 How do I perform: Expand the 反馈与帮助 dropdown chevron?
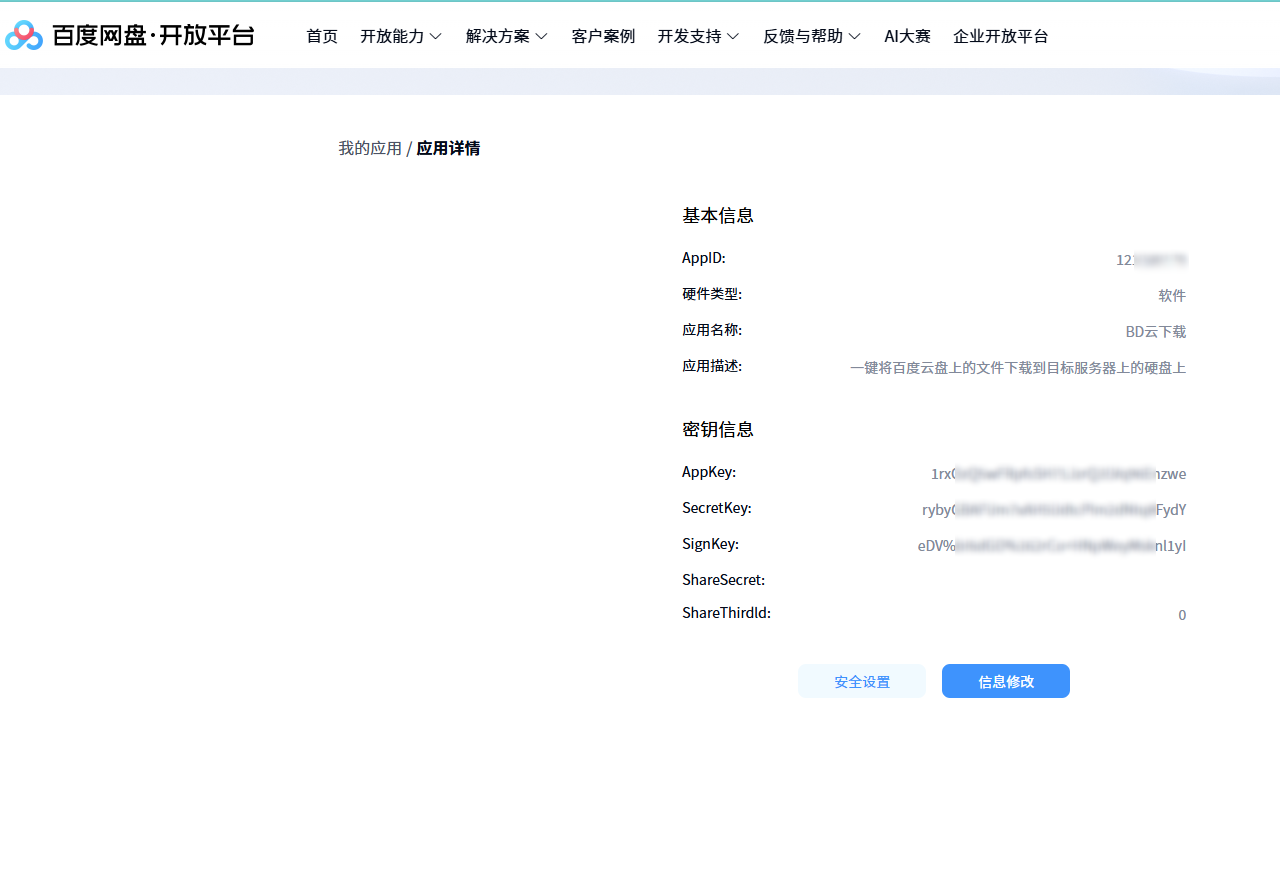point(856,37)
